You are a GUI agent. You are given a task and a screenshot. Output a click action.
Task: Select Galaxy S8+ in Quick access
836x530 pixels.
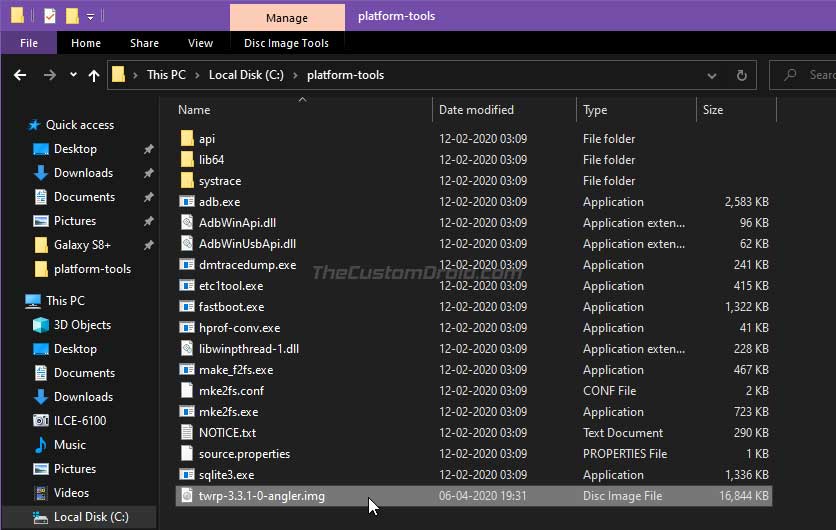(82, 245)
